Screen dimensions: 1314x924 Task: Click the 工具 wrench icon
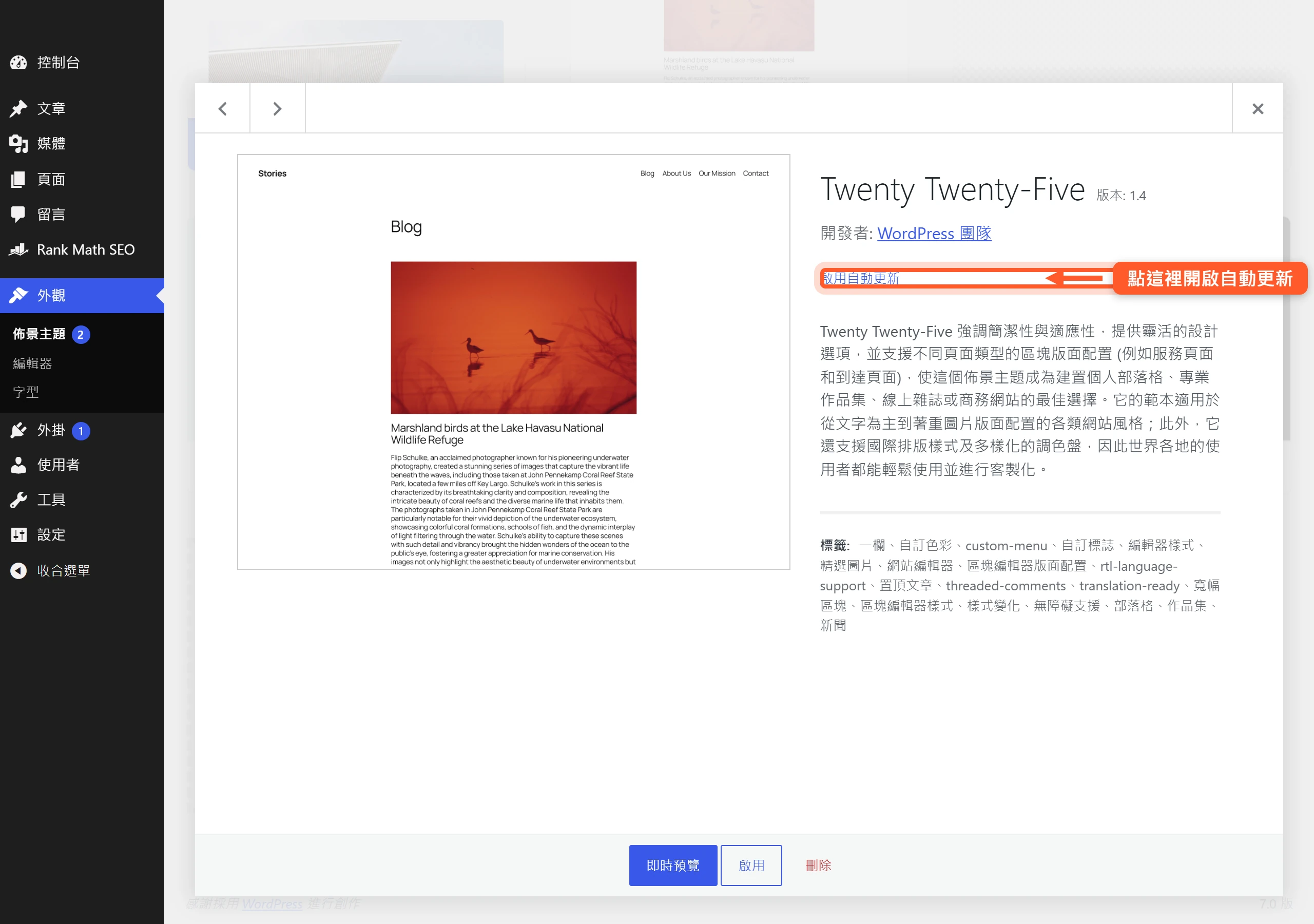pyautogui.click(x=18, y=500)
